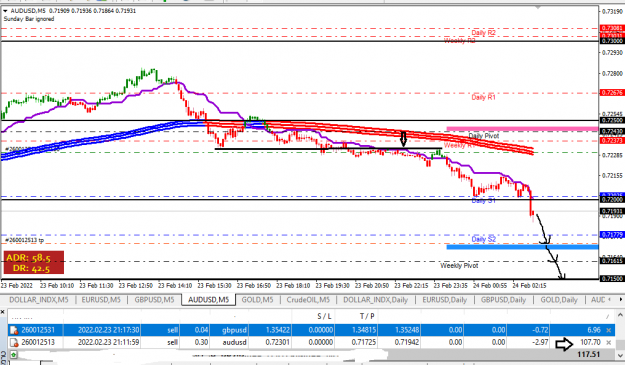Click the 0.71931 current price label on axis
625x365 pixels.
[611, 211]
